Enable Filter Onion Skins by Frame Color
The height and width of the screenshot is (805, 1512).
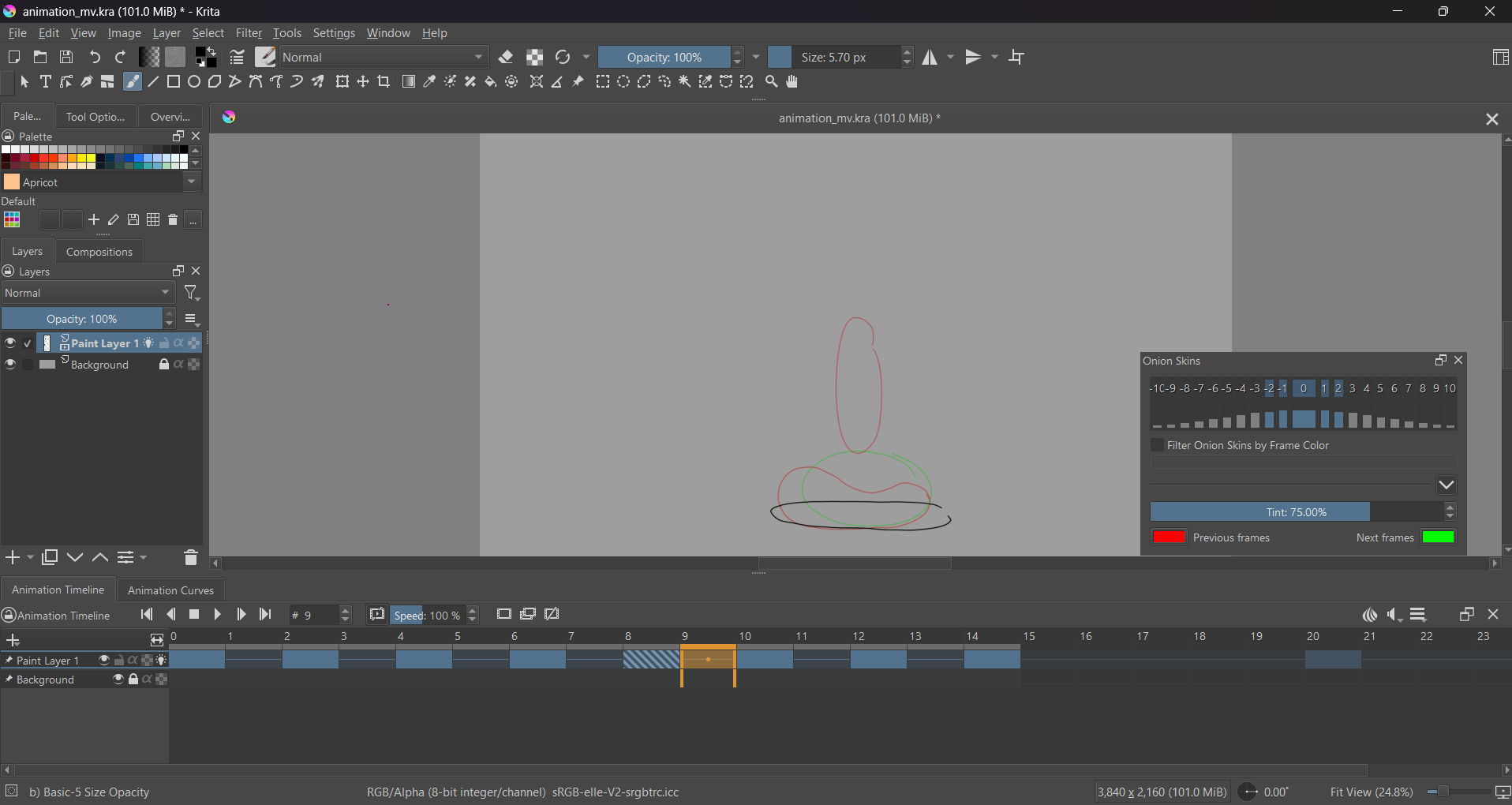[1158, 445]
